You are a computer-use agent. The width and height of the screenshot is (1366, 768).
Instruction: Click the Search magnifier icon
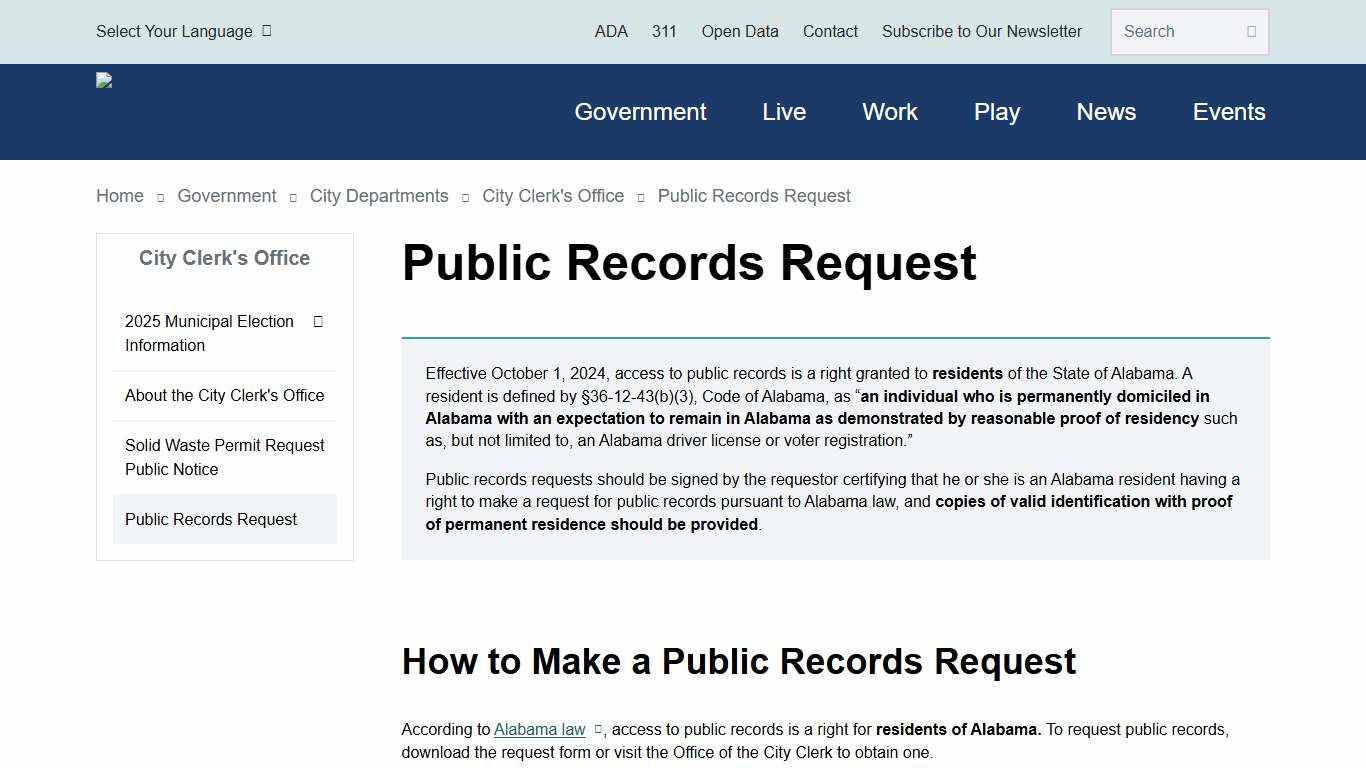click(1252, 31)
